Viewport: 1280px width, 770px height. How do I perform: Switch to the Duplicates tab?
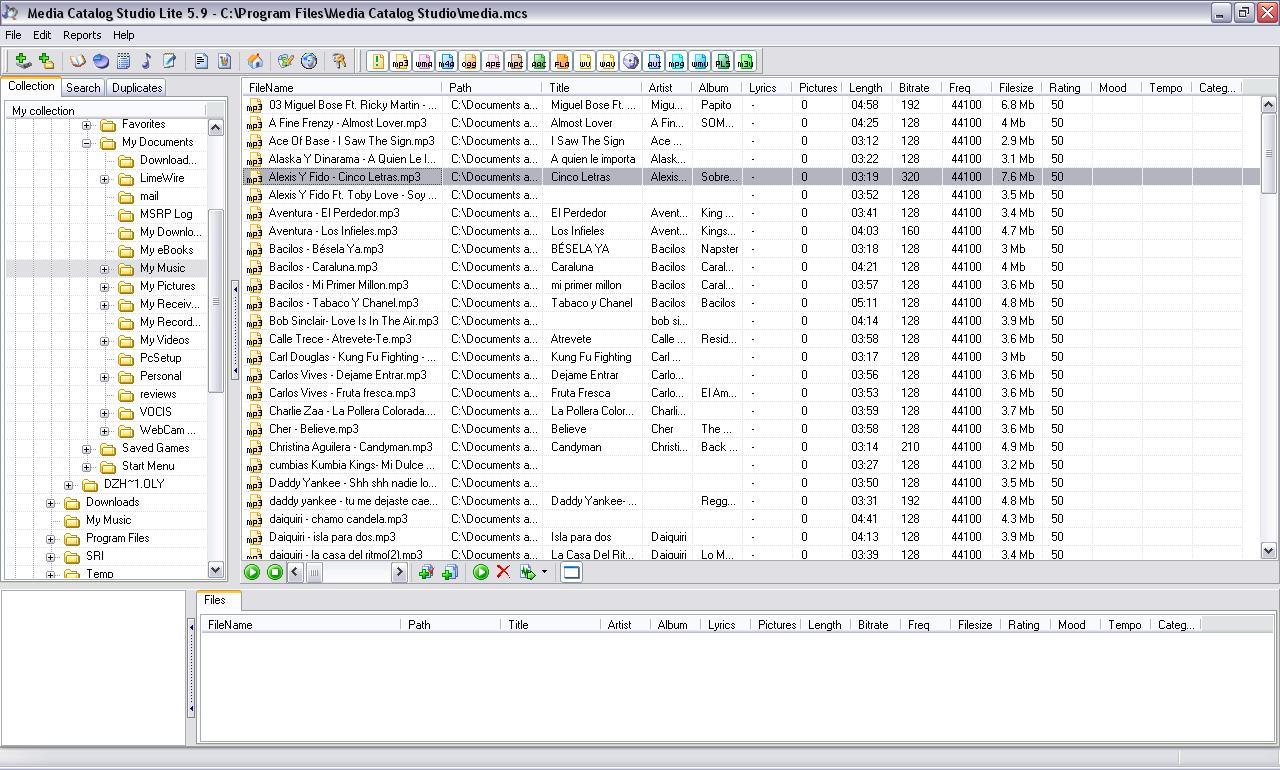click(x=137, y=88)
